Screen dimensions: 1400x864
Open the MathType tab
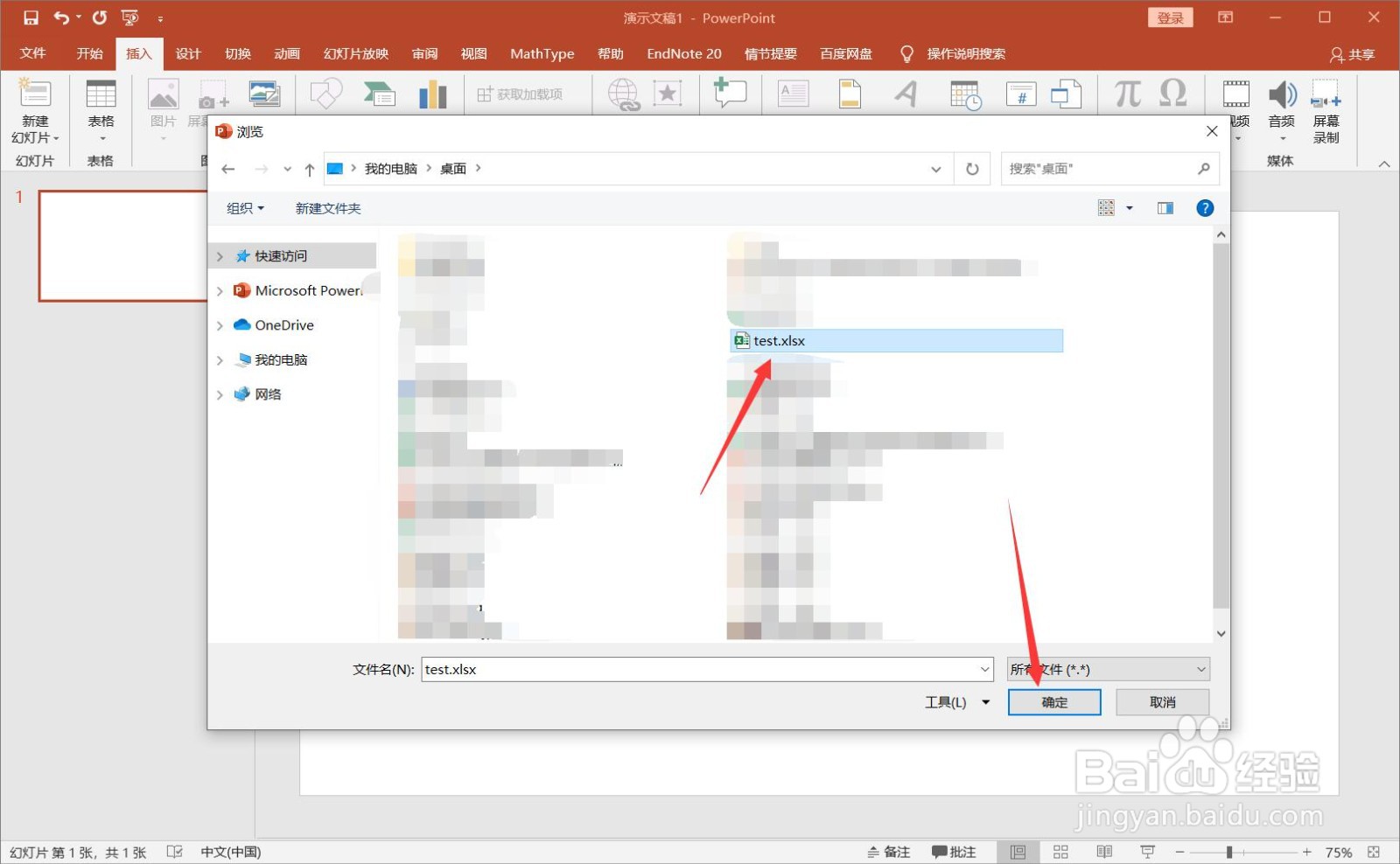tap(542, 53)
